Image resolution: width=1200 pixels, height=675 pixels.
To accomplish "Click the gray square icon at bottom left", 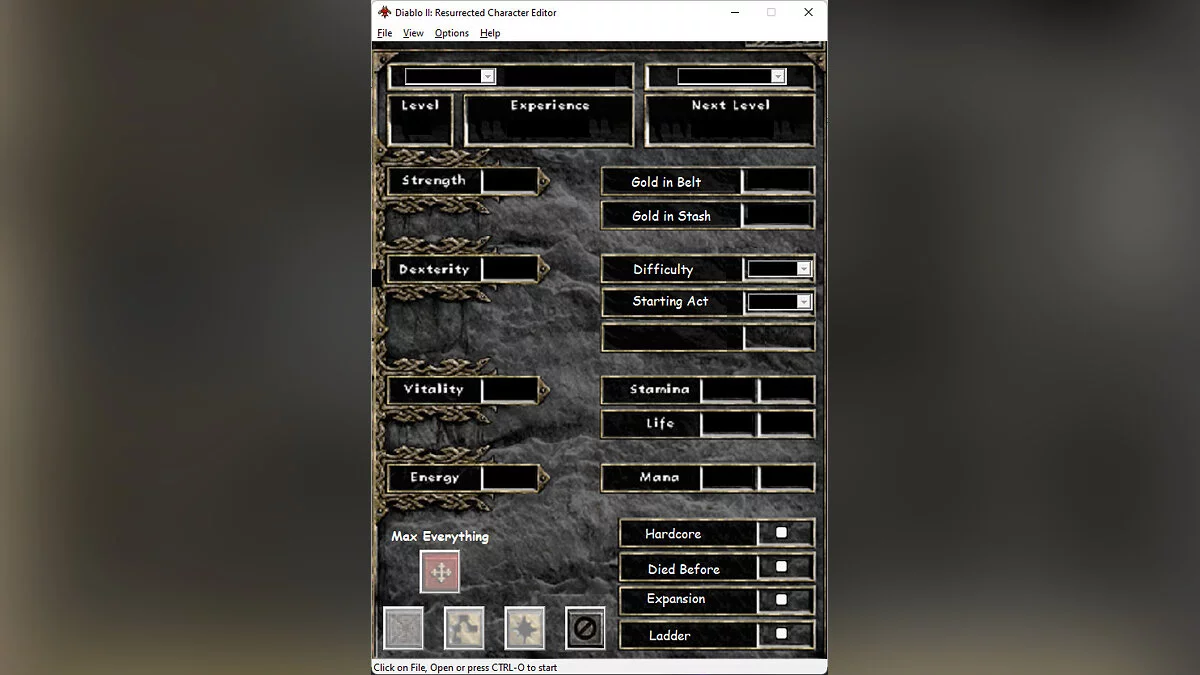I will click(x=403, y=628).
